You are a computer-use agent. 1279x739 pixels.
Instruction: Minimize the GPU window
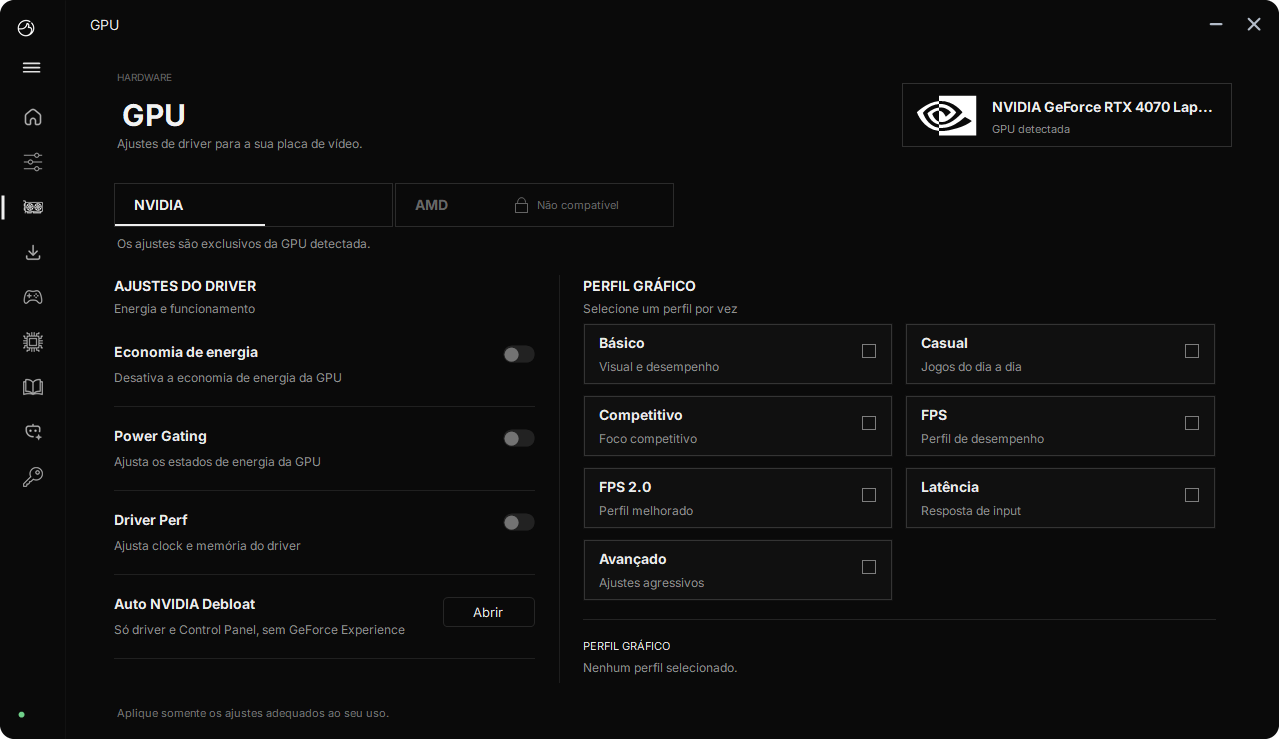(1216, 24)
